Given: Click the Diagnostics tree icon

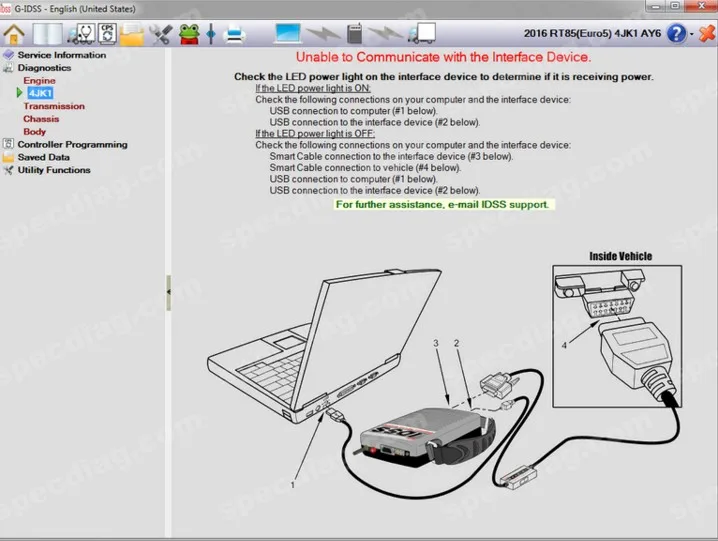Looking at the screenshot, I should tap(8, 68).
